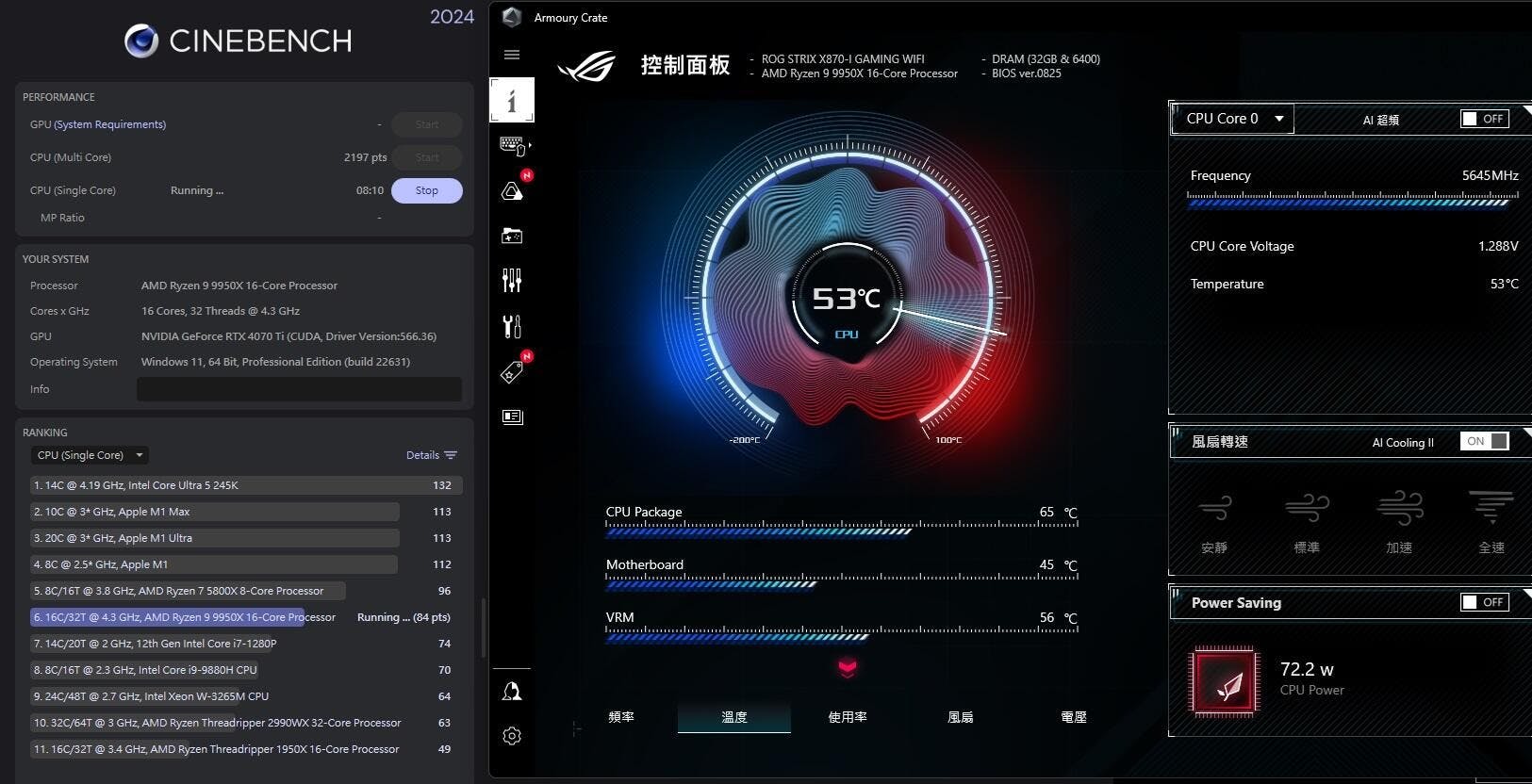Click the 72.2 w CPU Power value
This screenshot has height=784, width=1532.
coord(1307,669)
